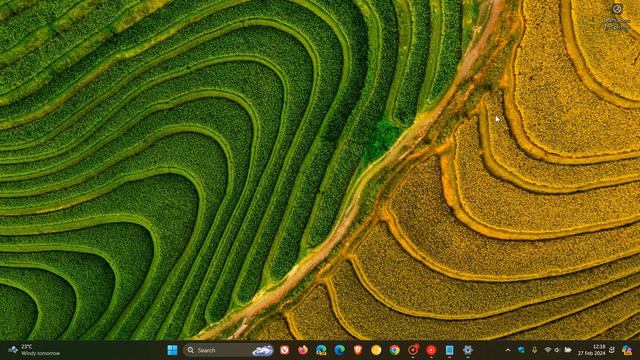Expand the hidden system tray icons chevron
This screenshot has width=640, height=360.
click(508, 350)
